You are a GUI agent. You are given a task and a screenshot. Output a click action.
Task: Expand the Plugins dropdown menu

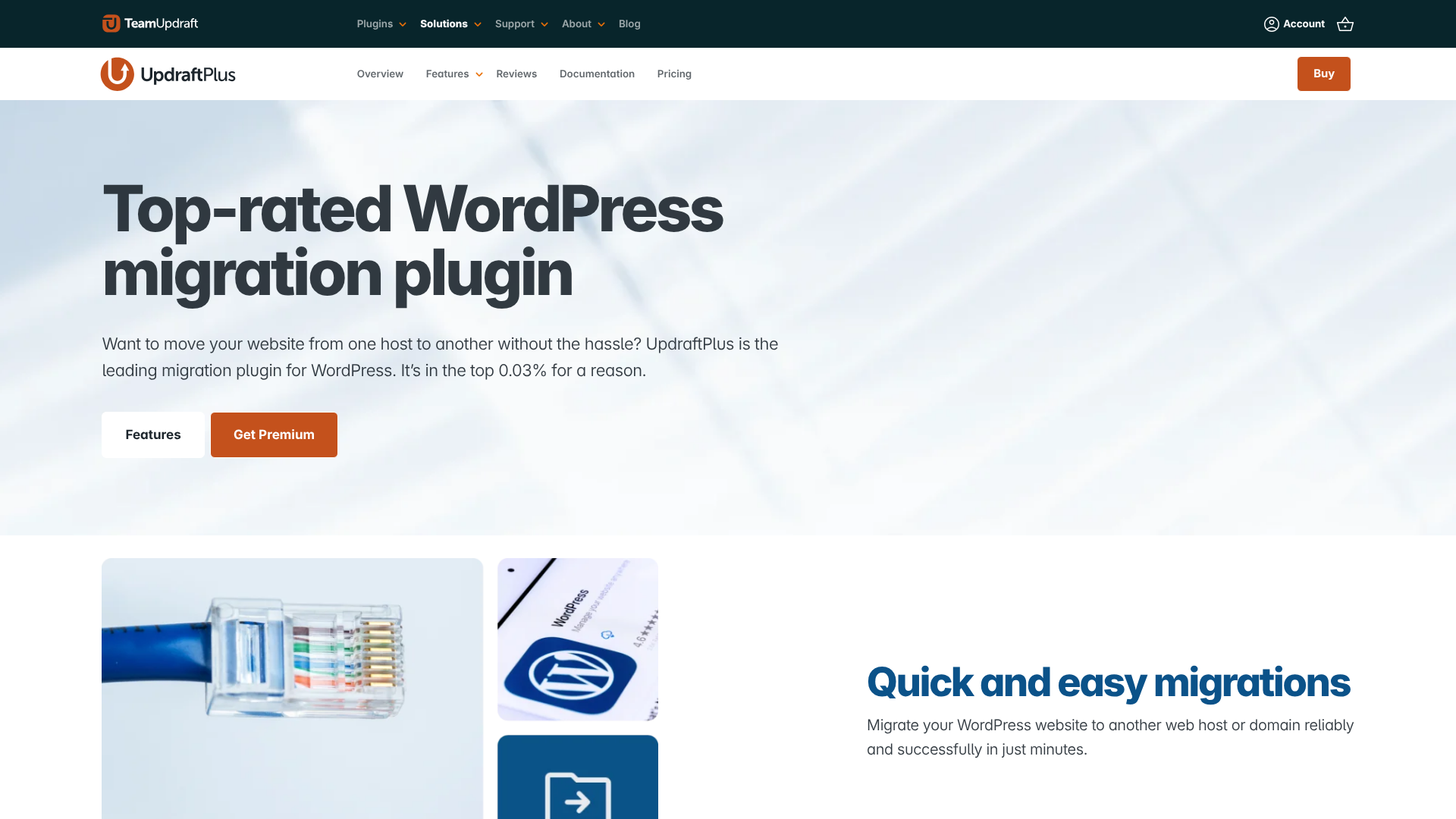(375, 24)
